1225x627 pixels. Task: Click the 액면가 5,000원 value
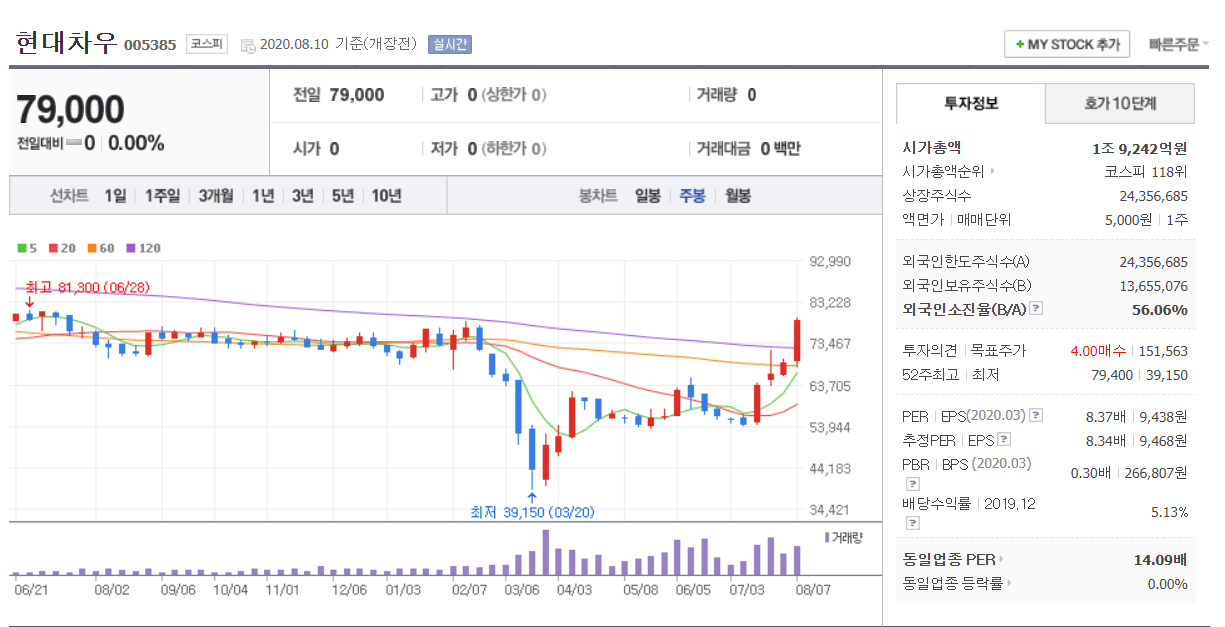1130,219
